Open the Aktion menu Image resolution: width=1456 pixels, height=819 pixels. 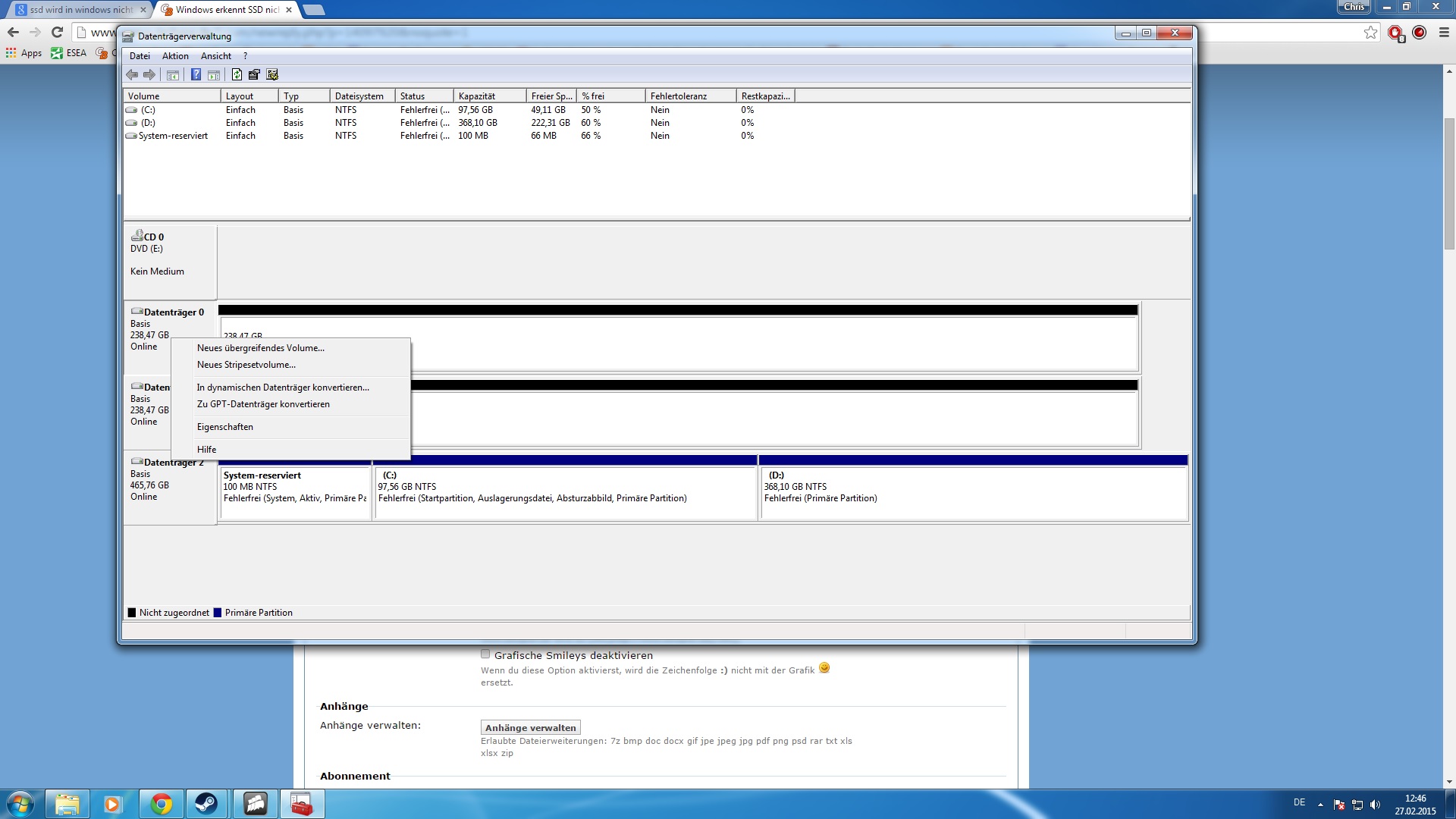coord(175,56)
